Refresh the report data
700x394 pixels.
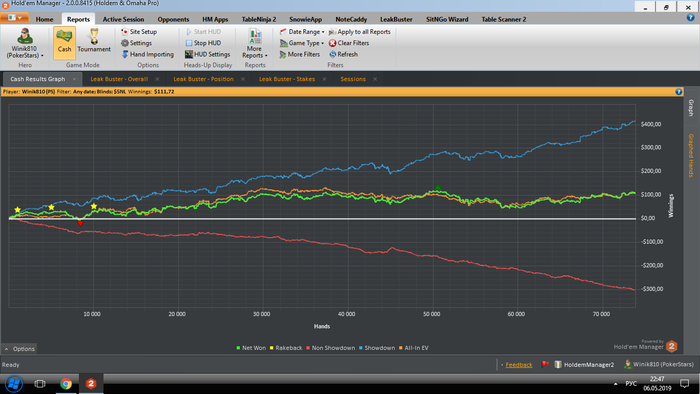coord(343,54)
